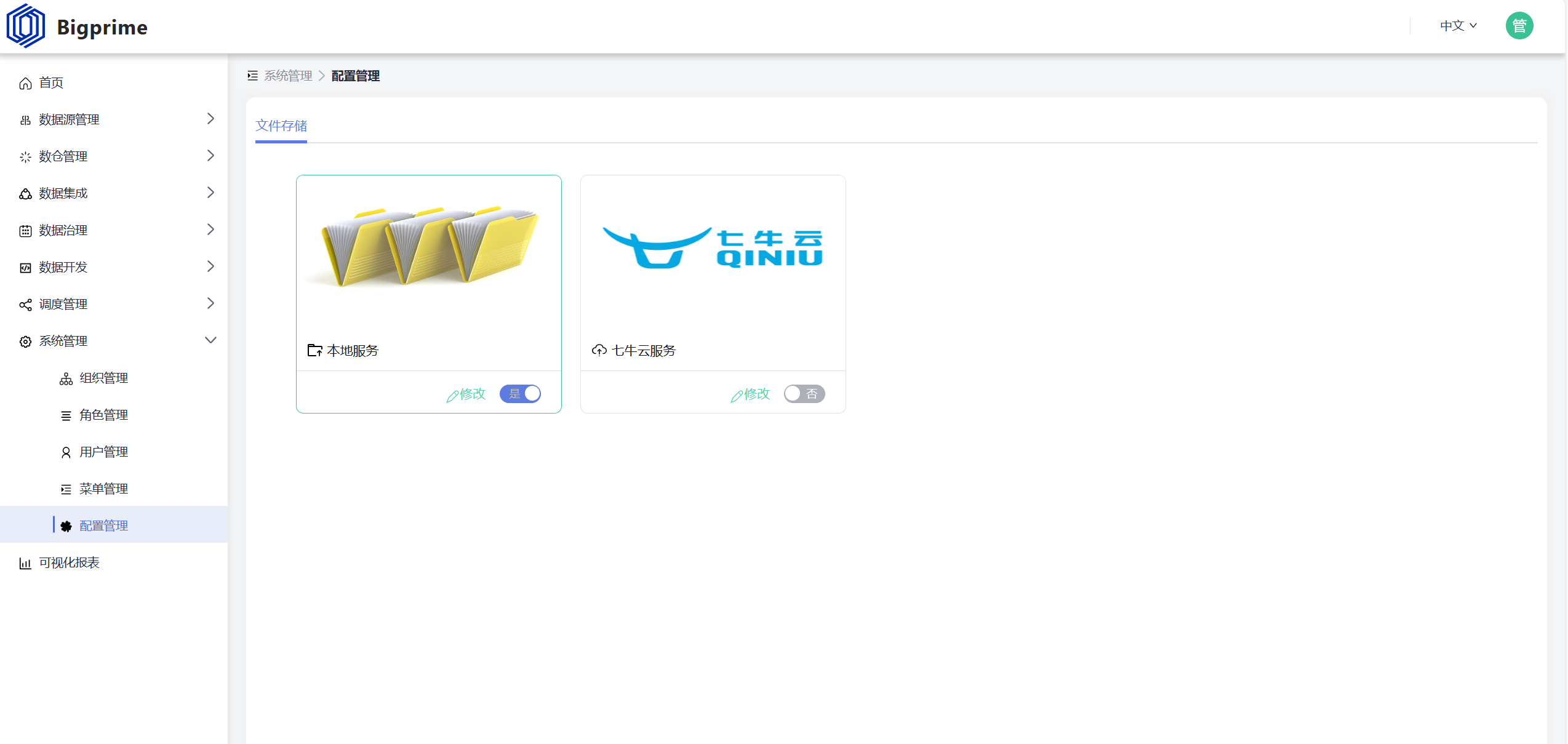Click the Qiniu logo image
Image resolution: width=1568 pixels, height=744 pixels.
coord(713,249)
